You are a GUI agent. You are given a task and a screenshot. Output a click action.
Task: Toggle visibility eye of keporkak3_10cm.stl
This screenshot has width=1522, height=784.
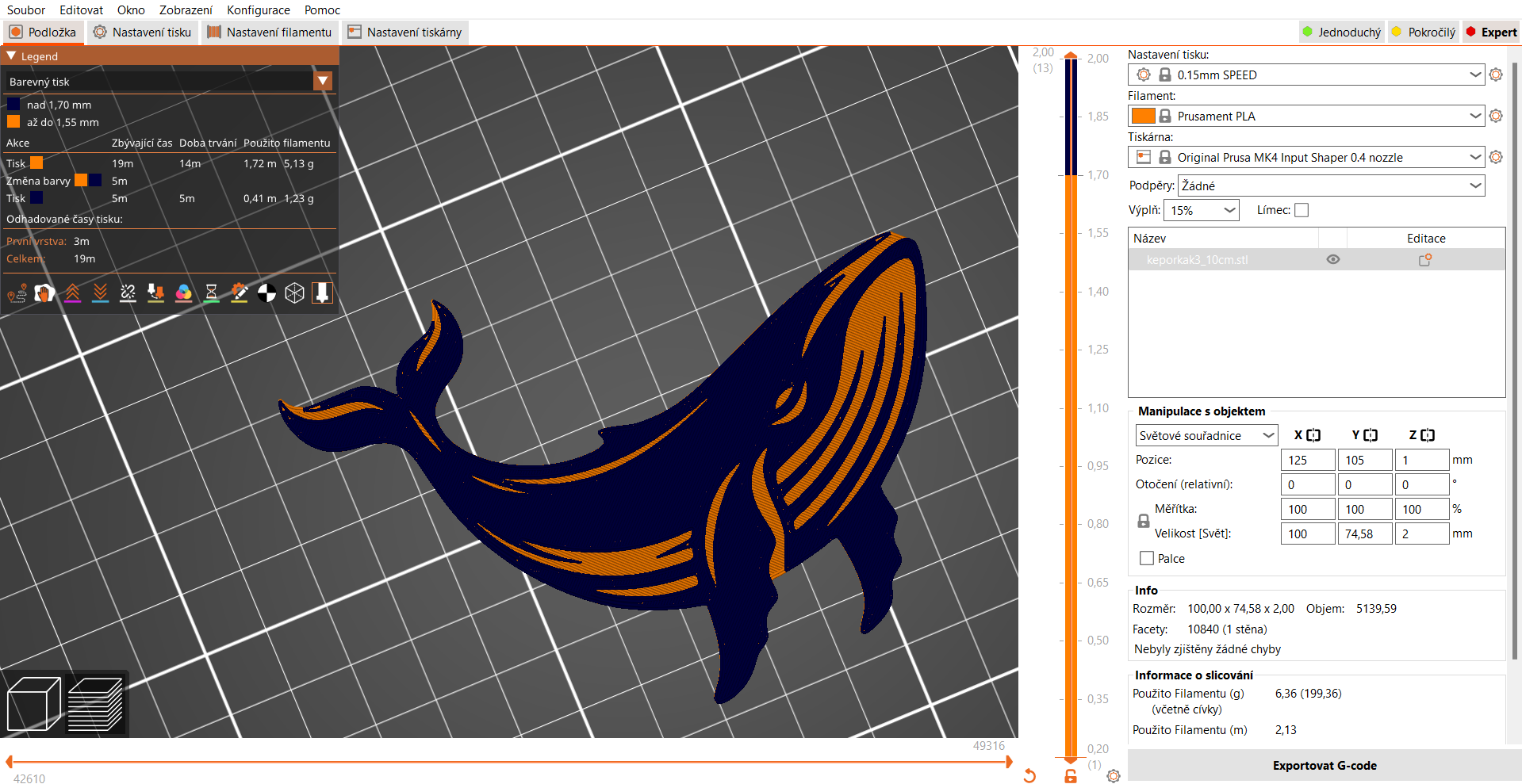coord(1333,259)
